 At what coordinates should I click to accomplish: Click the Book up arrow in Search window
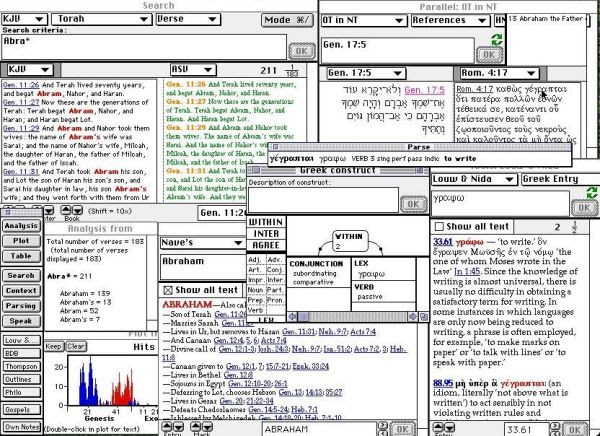point(66,210)
